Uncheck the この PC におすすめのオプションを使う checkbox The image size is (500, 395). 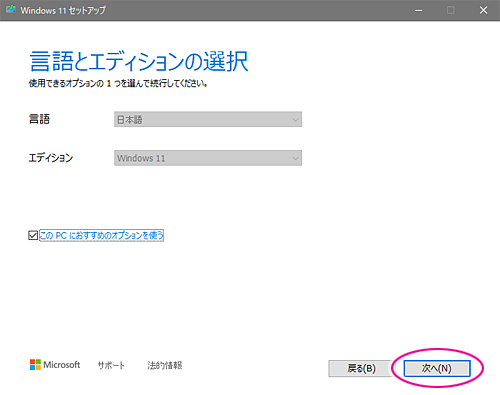[x=33, y=235]
